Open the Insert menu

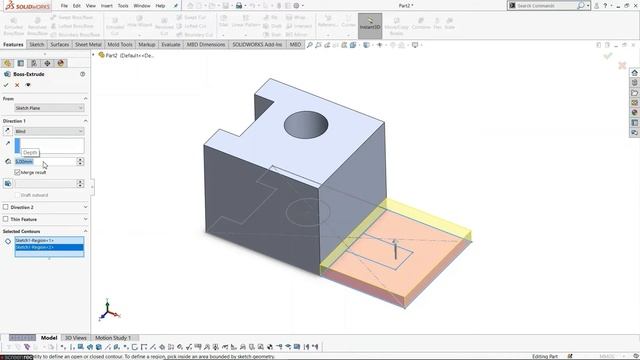click(x=107, y=6)
